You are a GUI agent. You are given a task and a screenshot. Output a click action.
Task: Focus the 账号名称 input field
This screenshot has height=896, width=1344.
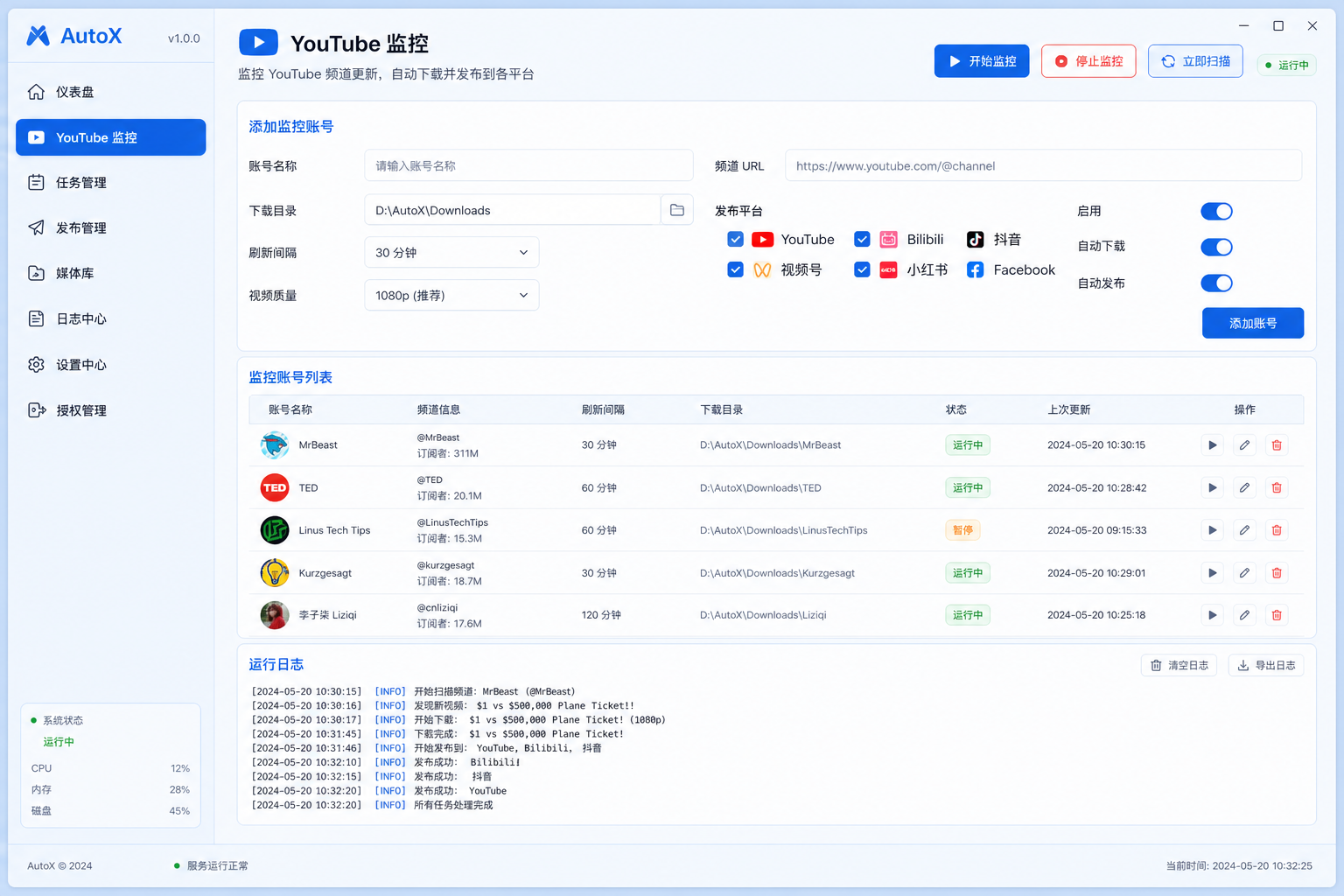pyautogui.click(x=528, y=165)
